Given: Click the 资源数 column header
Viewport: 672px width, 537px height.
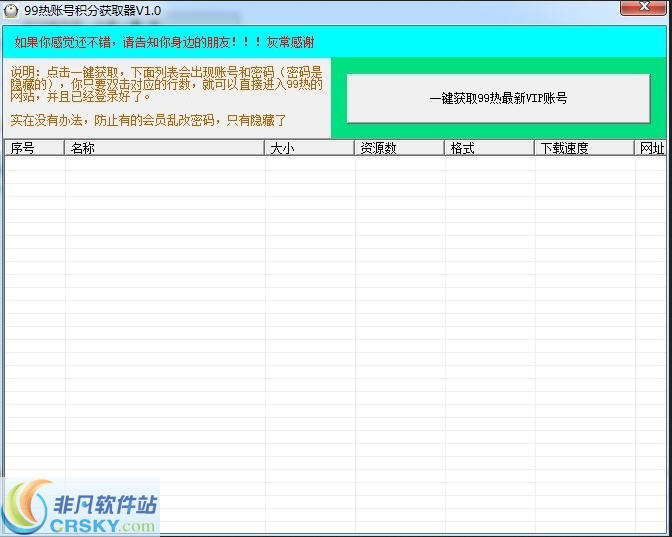Looking at the screenshot, I should pos(399,148).
